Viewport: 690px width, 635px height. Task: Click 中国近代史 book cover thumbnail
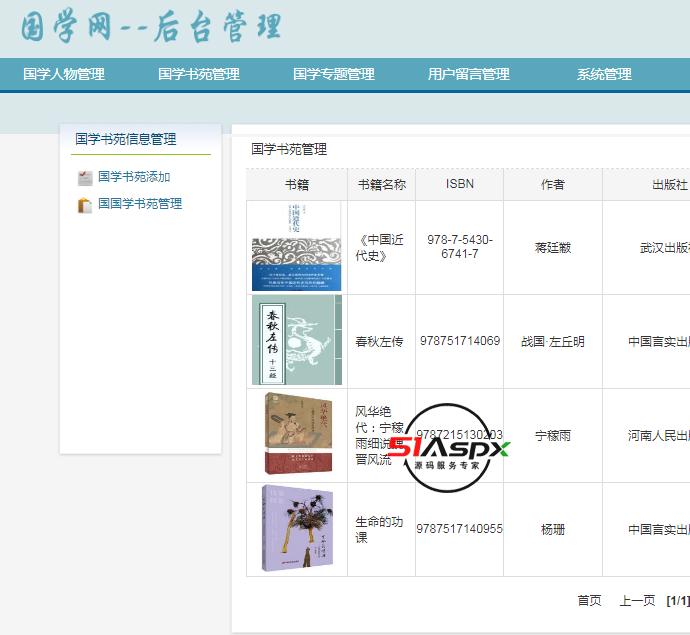pyautogui.click(x=297, y=247)
